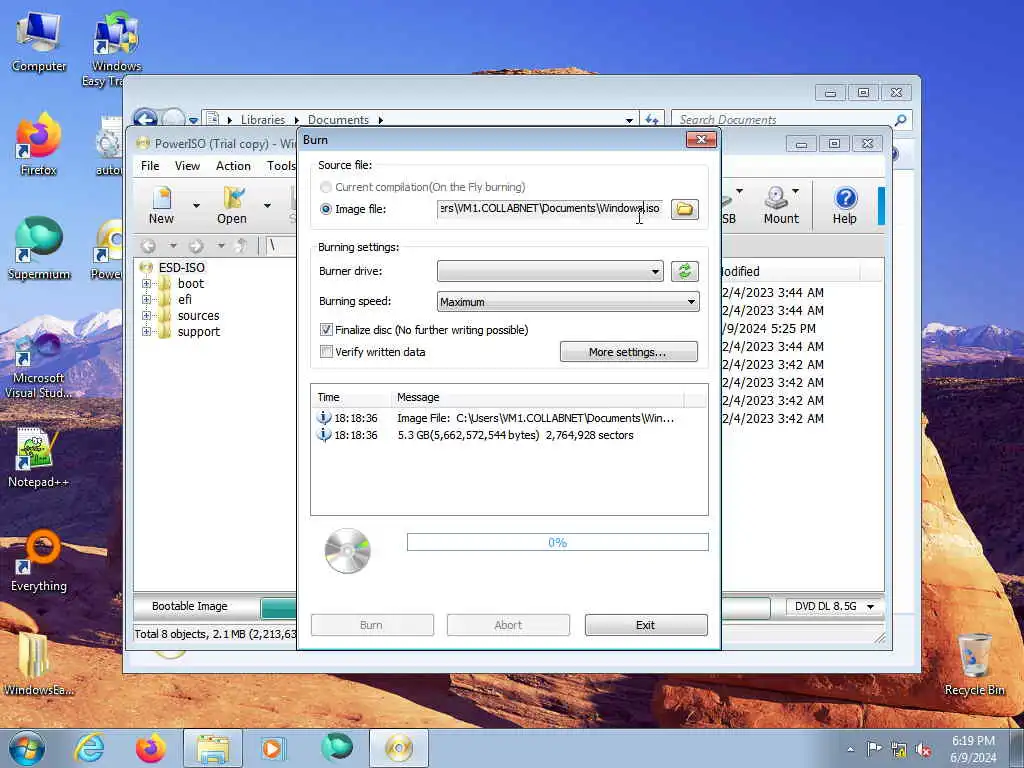Viewport: 1024px width, 768px height.
Task: Click the Mount icon in PowerISO toolbar
Action: pos(780,206)
